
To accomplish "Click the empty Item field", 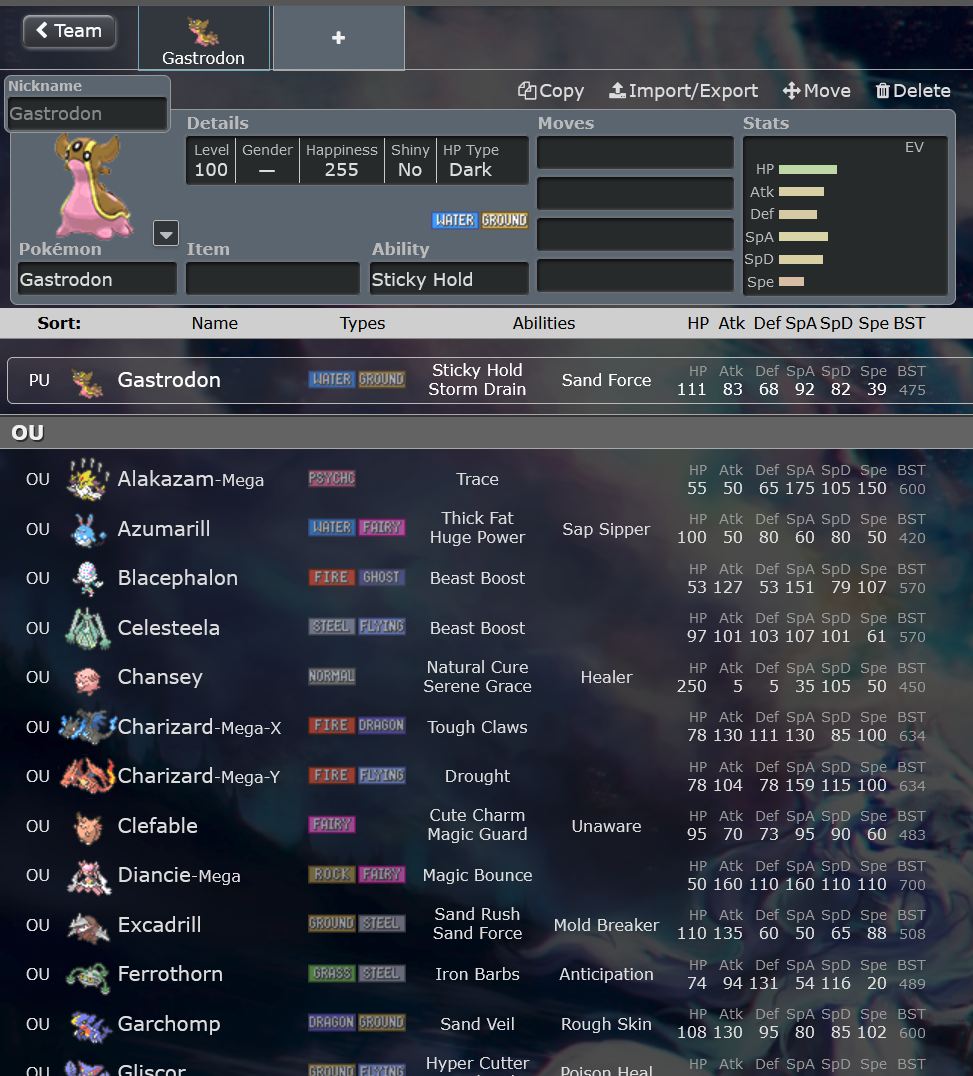I will pos(272,279).
